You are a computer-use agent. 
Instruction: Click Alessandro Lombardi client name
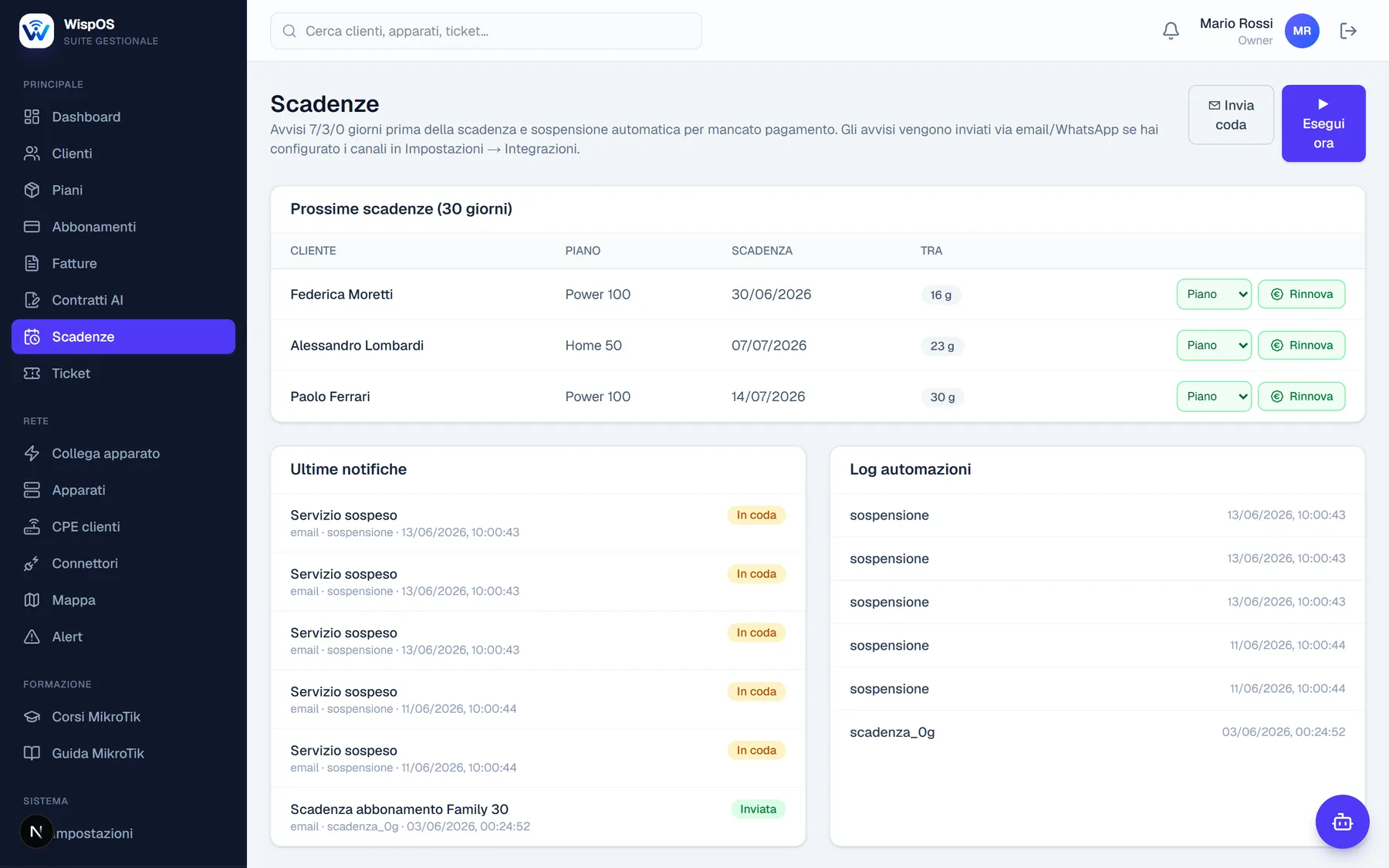tap(357, 345)
